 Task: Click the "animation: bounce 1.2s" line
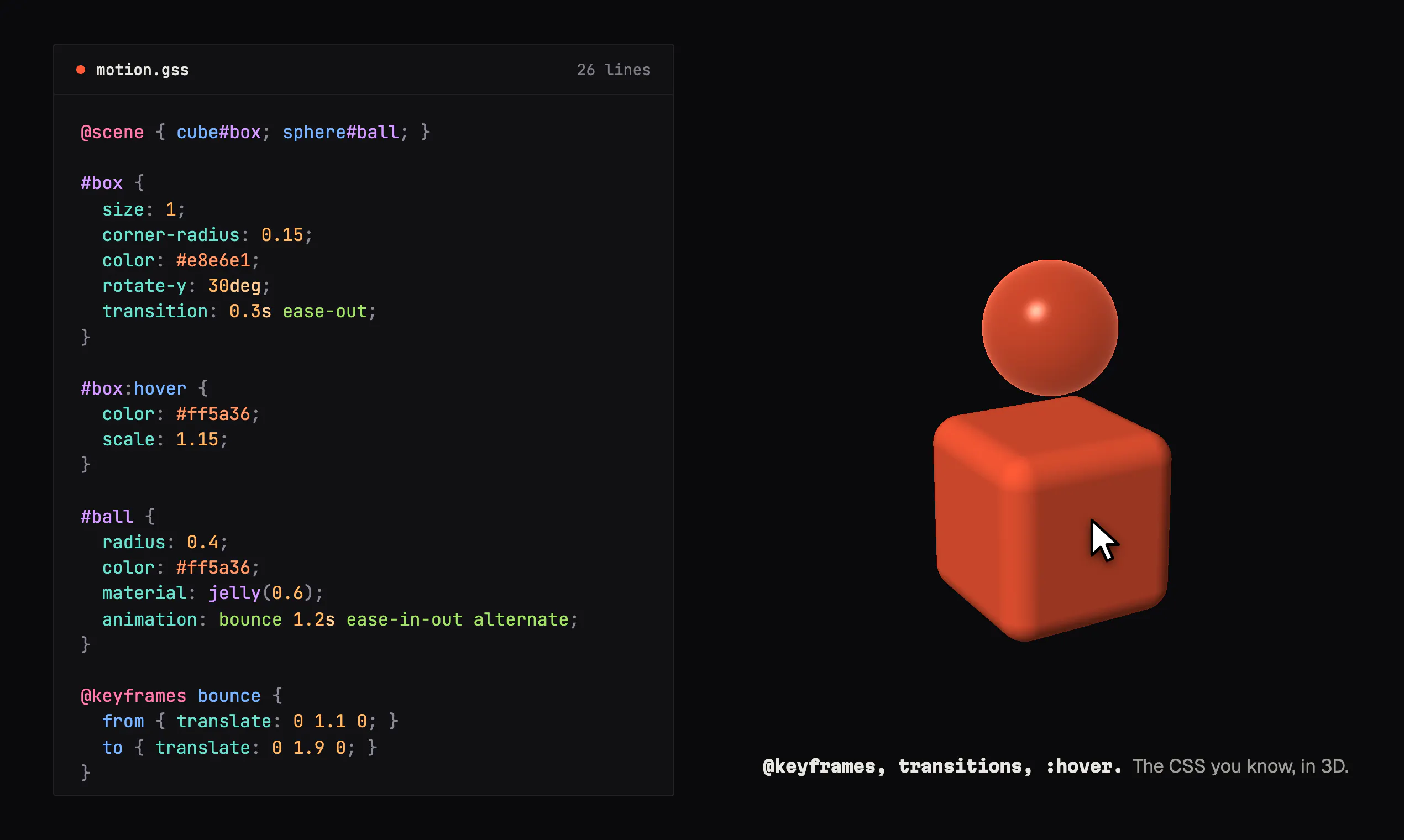[340, 620]
